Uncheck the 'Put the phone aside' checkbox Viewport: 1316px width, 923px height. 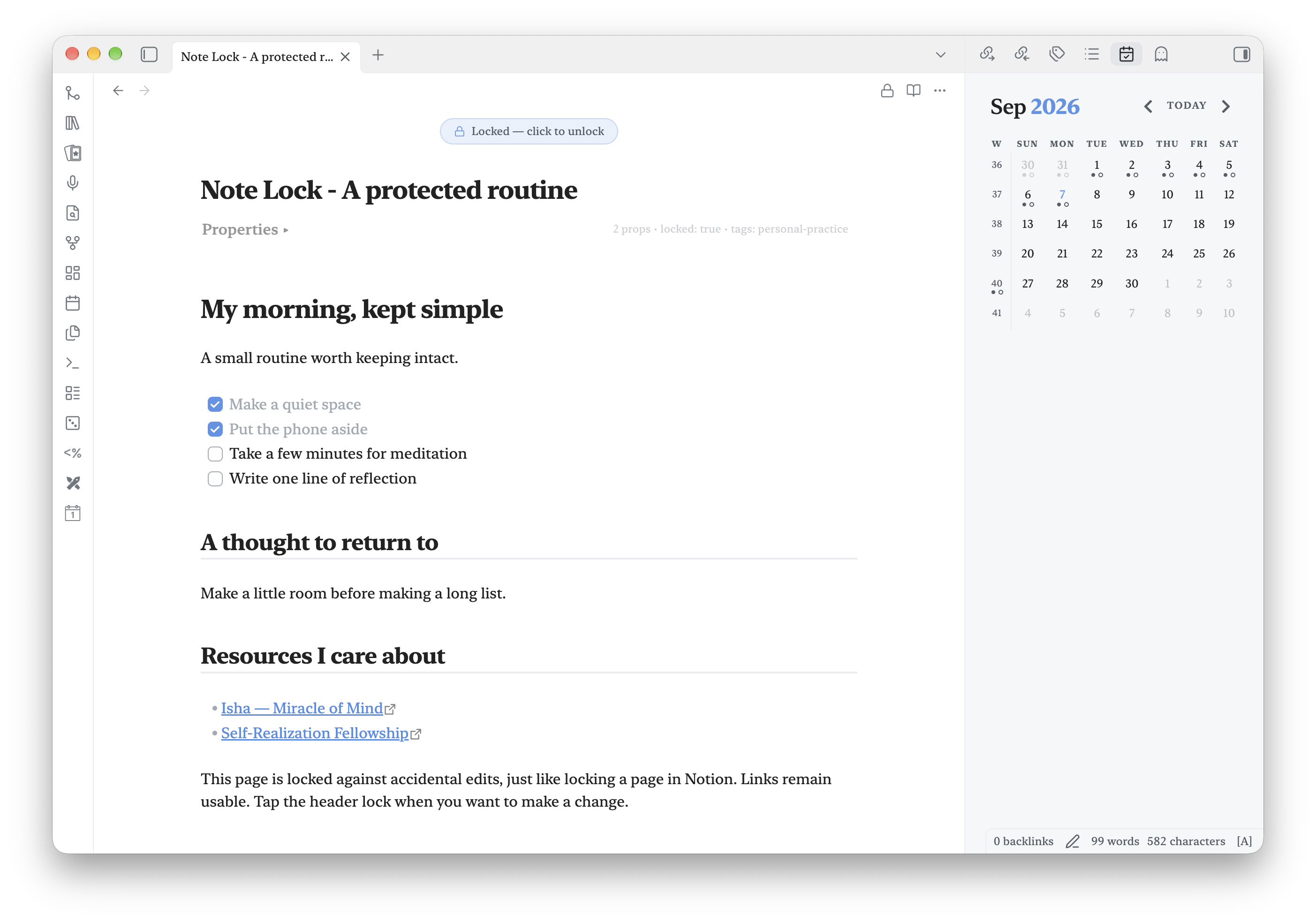pyautogui.click(x=215, y=429)
